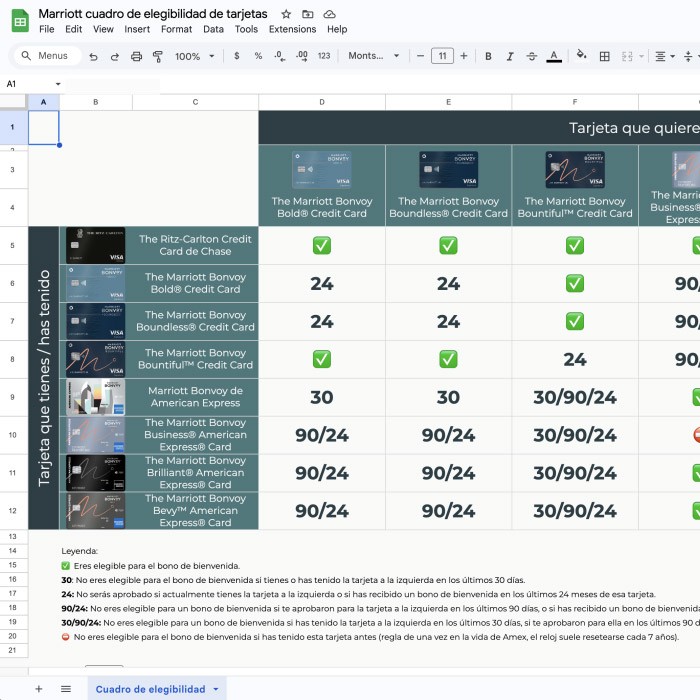Open merge cells type dropdown arrow
Screen dimensions: 700x700
click(642, 56)
